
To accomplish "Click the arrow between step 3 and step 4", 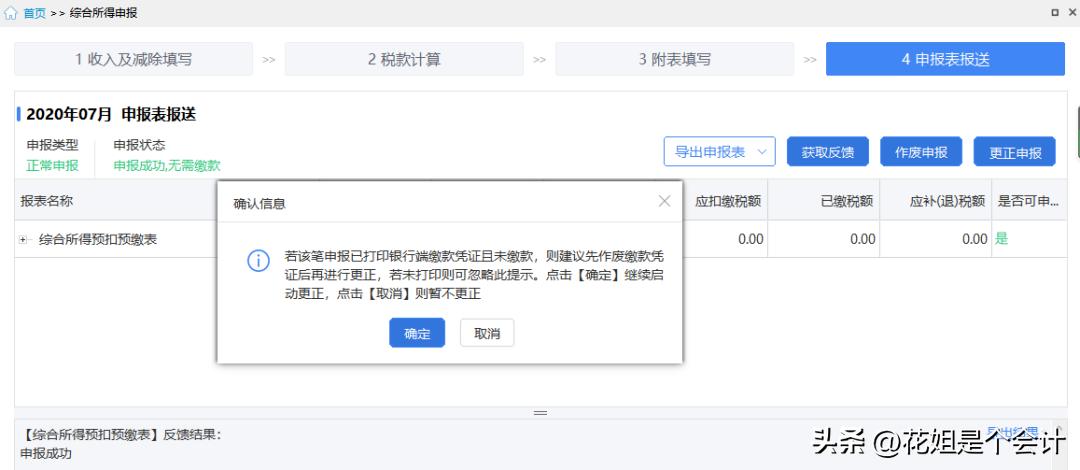I will tap(810, 60).
